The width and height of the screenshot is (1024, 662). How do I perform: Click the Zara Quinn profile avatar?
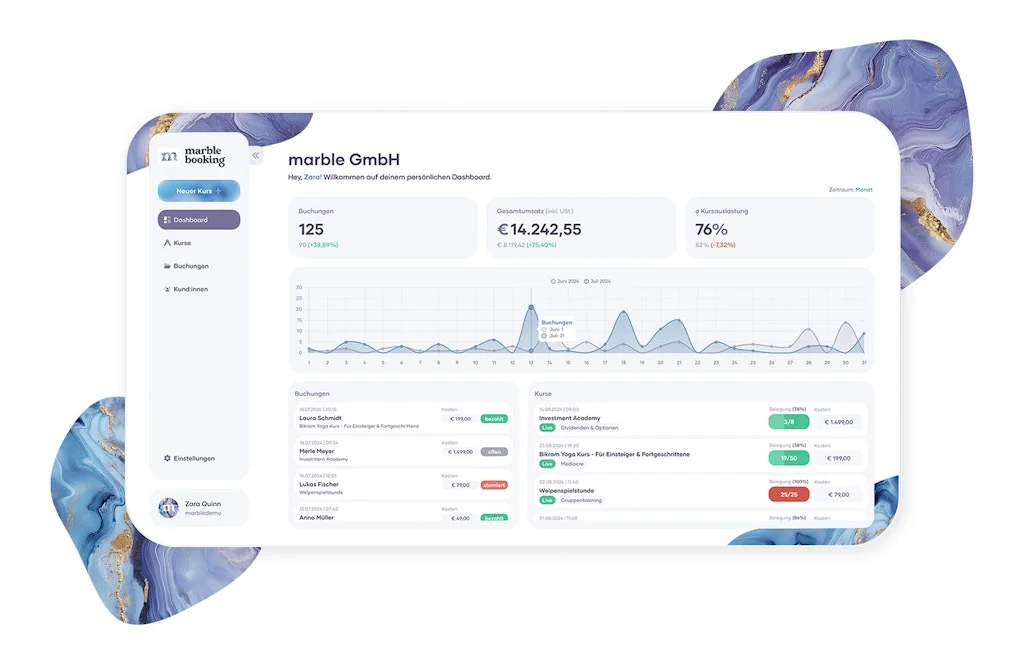point(168,507)
